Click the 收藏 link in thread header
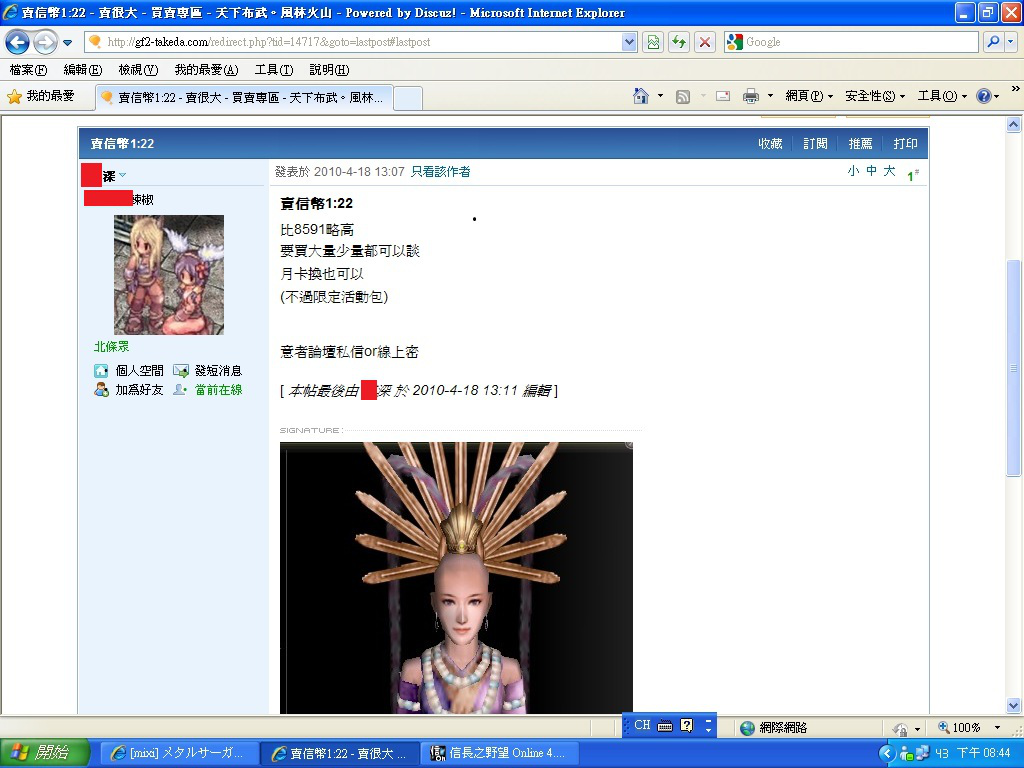Image resolution: width=1024 pixels, height=768 pixels. 770,144
